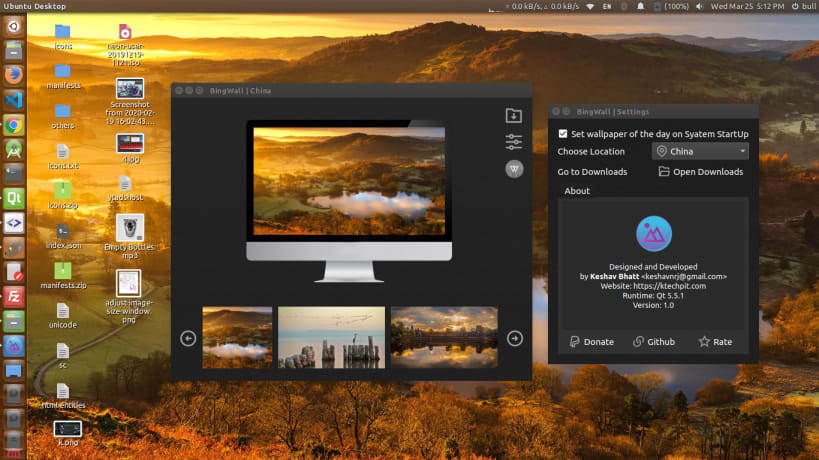Viewport: 819px width, 460px height.
Task: Open the EN keyboard language indicator
Action: pyautogui.click(x=606, y=6)
